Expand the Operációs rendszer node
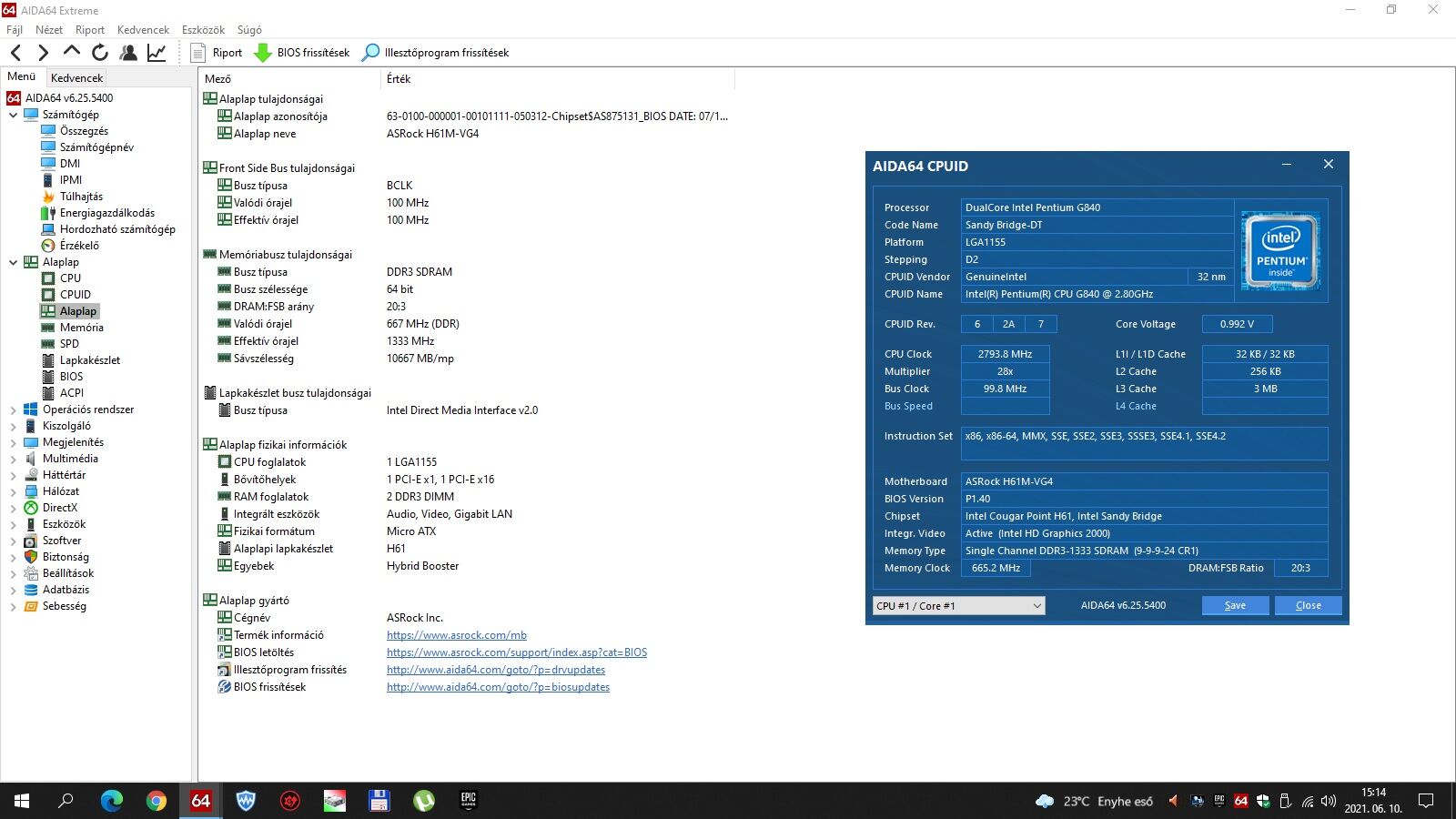1456x819 pixels. (x=13, y=409)
